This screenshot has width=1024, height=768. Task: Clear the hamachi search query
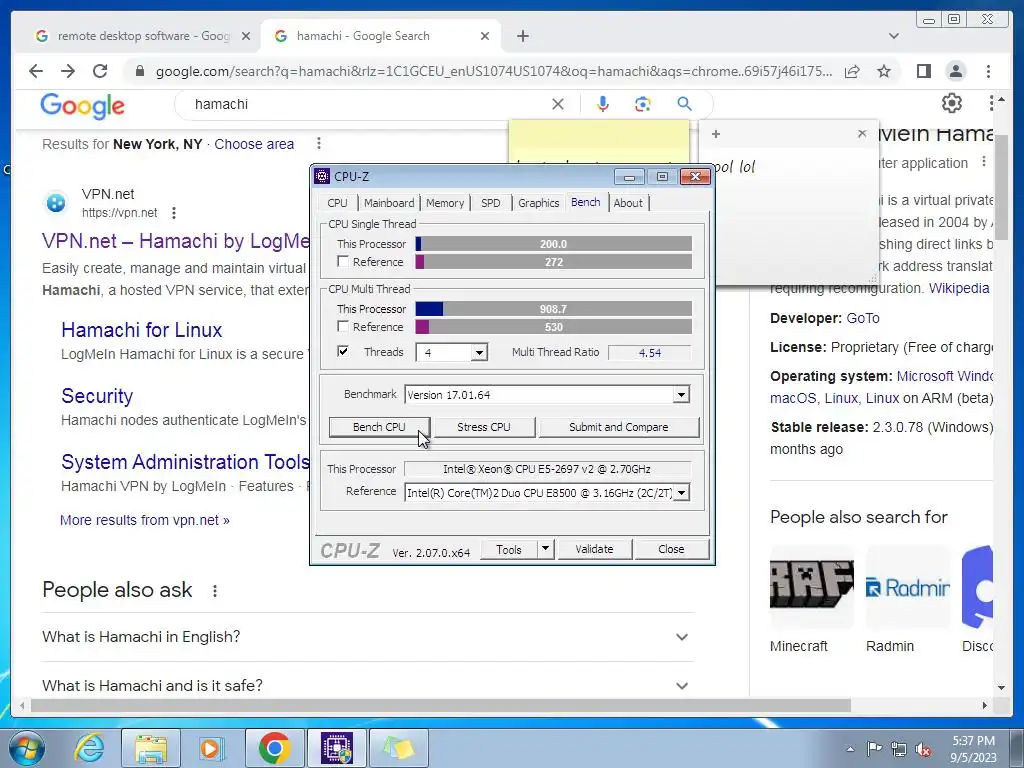tap(558, 104)
